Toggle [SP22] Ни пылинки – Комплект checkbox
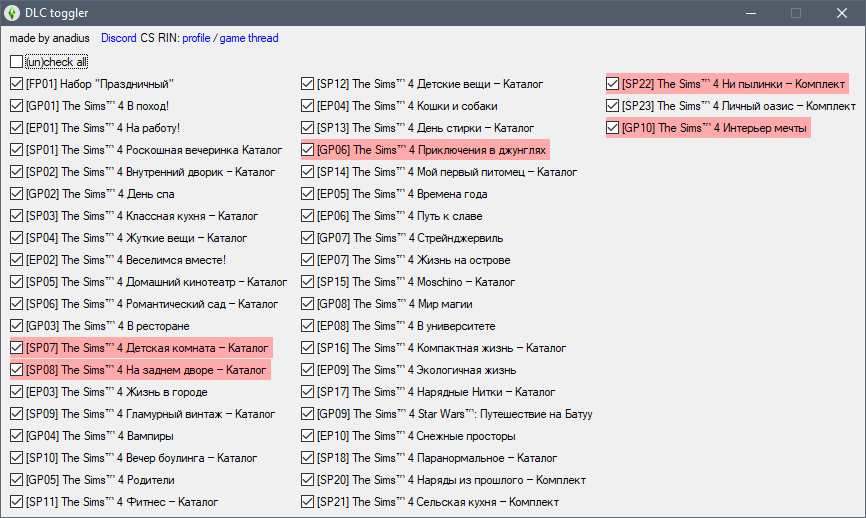The image size is (866, 518). [x=613, y=84]
